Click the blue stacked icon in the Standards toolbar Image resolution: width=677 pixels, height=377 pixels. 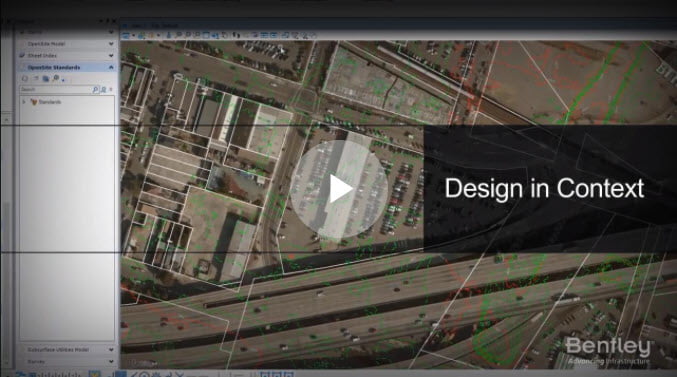pos(46,79)
